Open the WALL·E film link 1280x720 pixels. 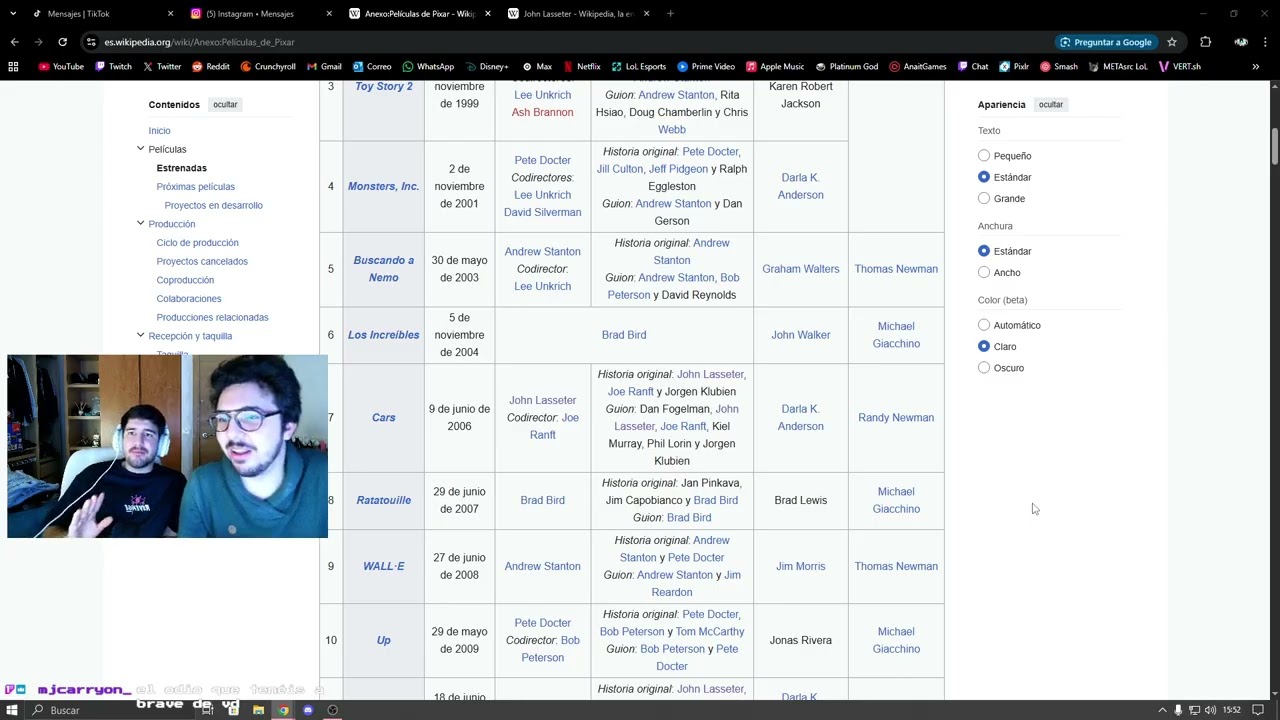pyautogui.click(x=384, y=566)
